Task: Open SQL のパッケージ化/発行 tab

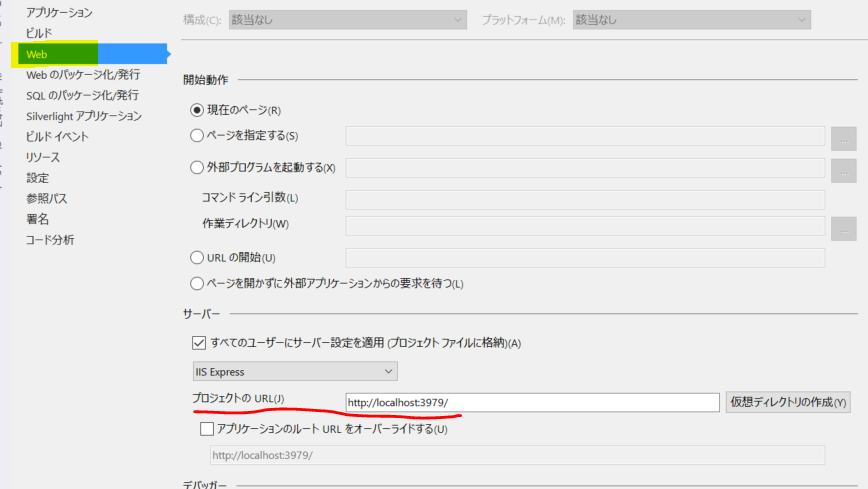Action: (x=82, y=95)
